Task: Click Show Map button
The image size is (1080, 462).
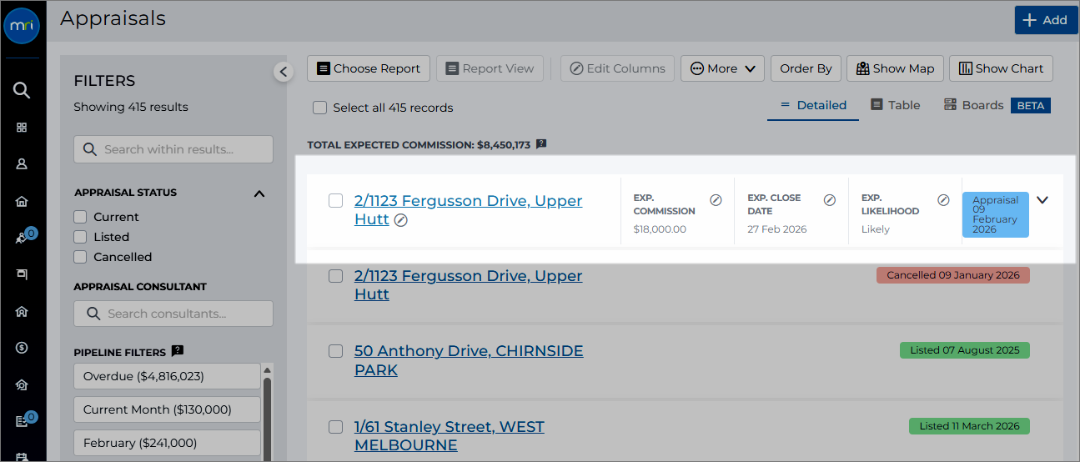Action: coord(895,69)
